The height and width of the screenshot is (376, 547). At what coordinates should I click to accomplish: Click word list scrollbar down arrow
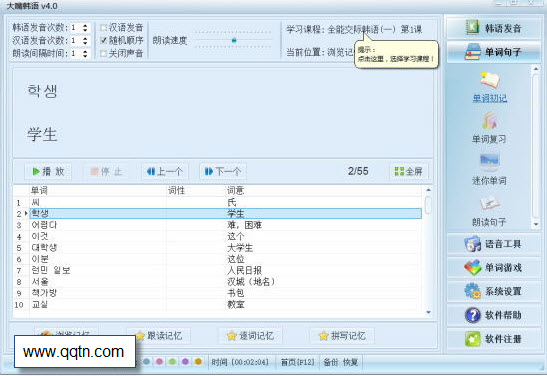click(x=428, y=313)
